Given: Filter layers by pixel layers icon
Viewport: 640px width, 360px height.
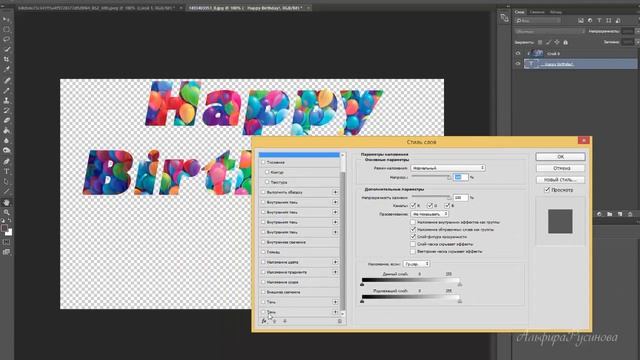Looking at the screenshot, I should click(x=580, y=20).
